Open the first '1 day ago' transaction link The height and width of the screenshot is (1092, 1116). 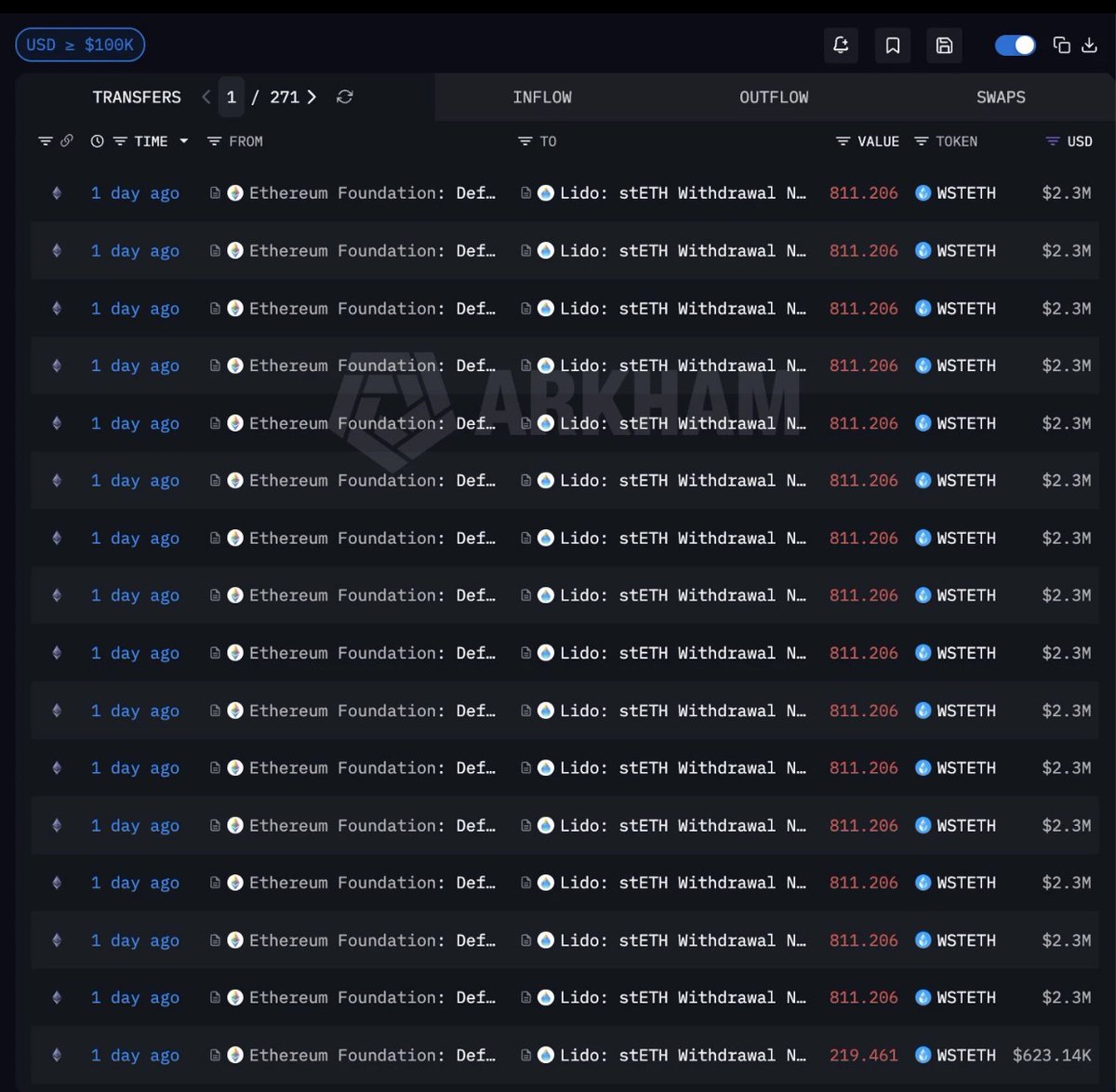pyautogui.click(x=135, y=193)
